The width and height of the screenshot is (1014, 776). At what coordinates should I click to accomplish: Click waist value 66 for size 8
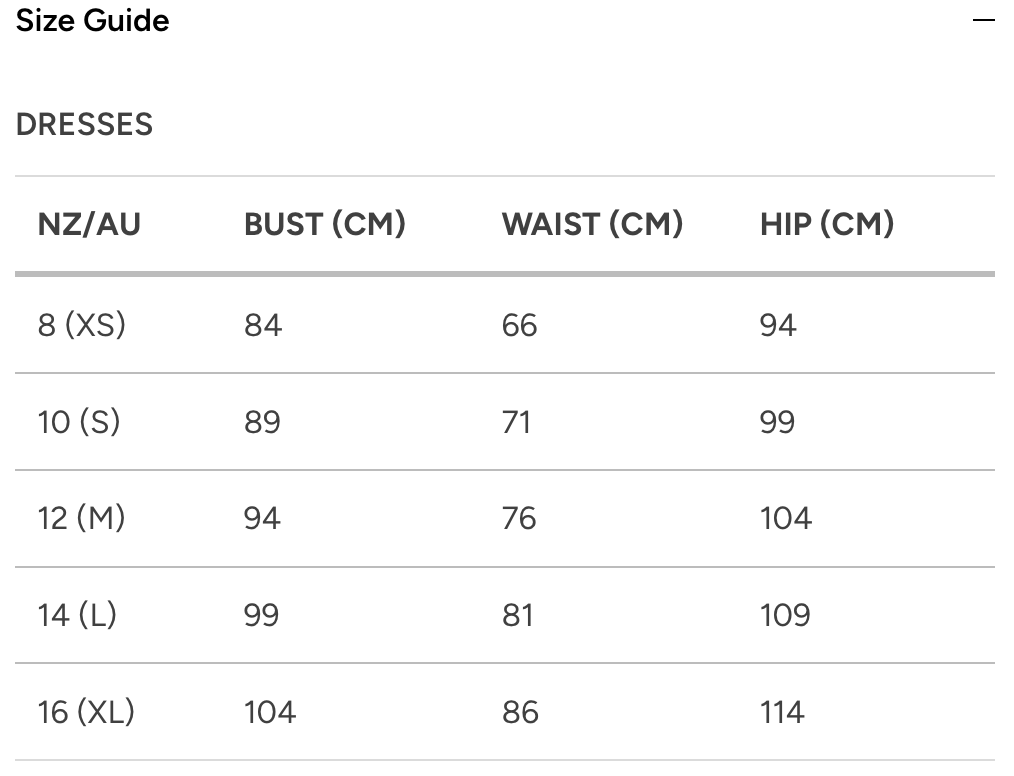point(520,325)
